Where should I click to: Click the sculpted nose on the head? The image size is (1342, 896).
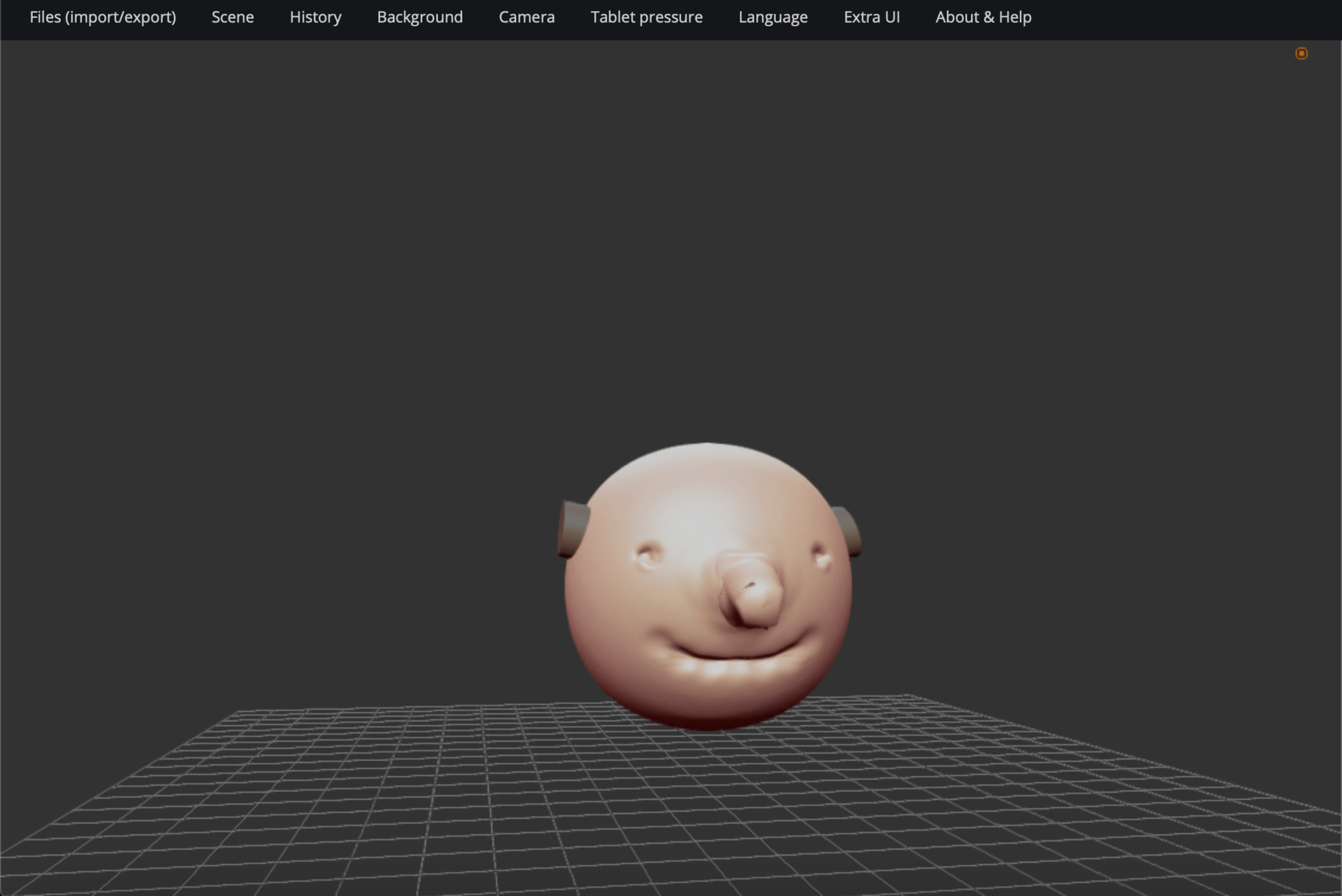click(751, 591)
